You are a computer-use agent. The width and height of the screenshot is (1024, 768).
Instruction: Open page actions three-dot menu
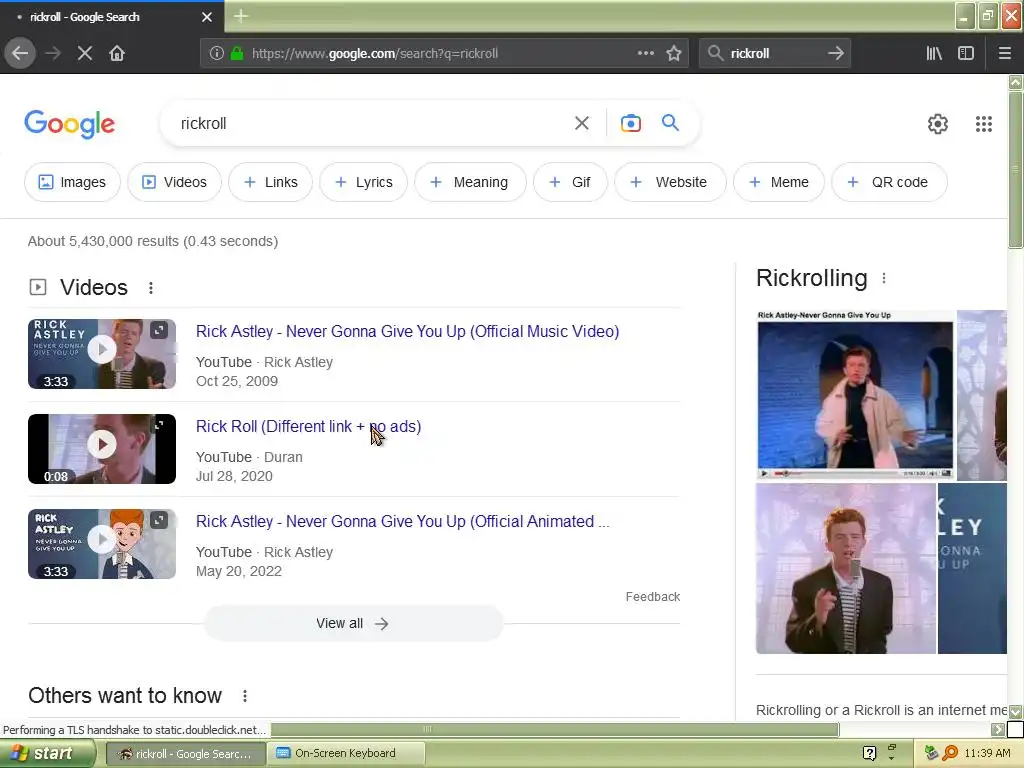645,53
